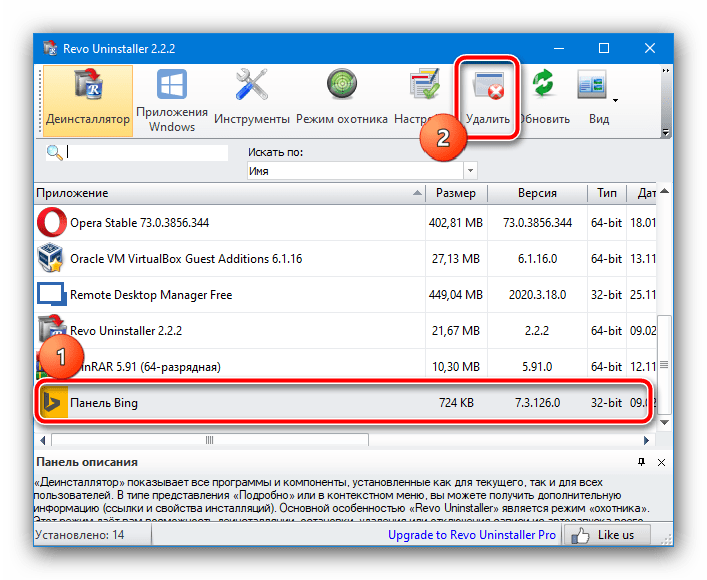Click Remote Desktop Manager icon
This screenshot has height=580, width=707.
pos(51,294)
